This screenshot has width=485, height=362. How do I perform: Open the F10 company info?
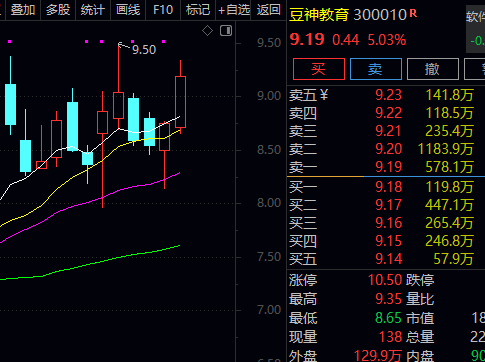[163, 10]
